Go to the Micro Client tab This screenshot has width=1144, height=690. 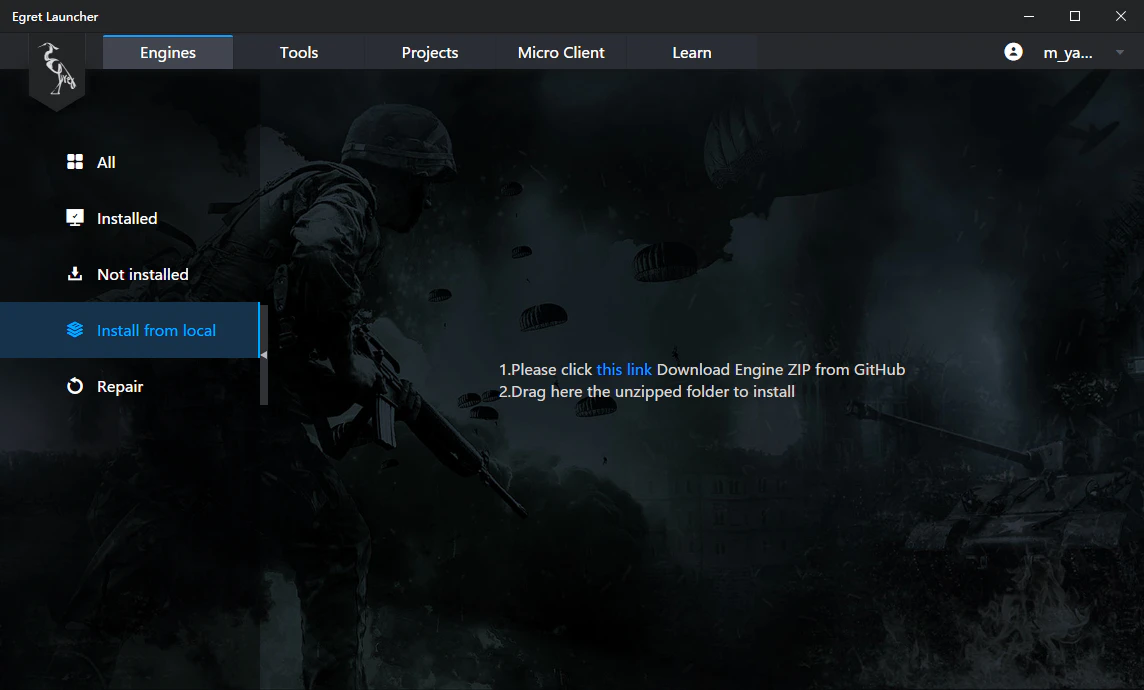tap(561, 53)
